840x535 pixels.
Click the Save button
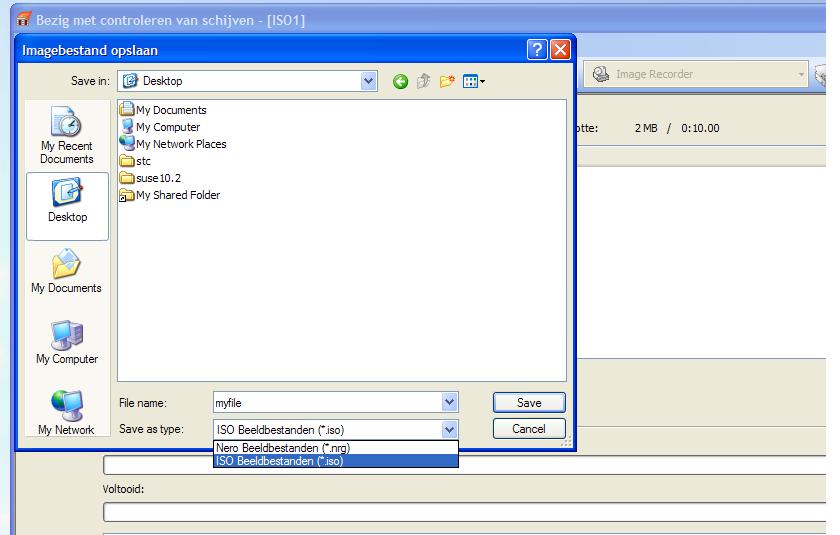pos(529,403)
